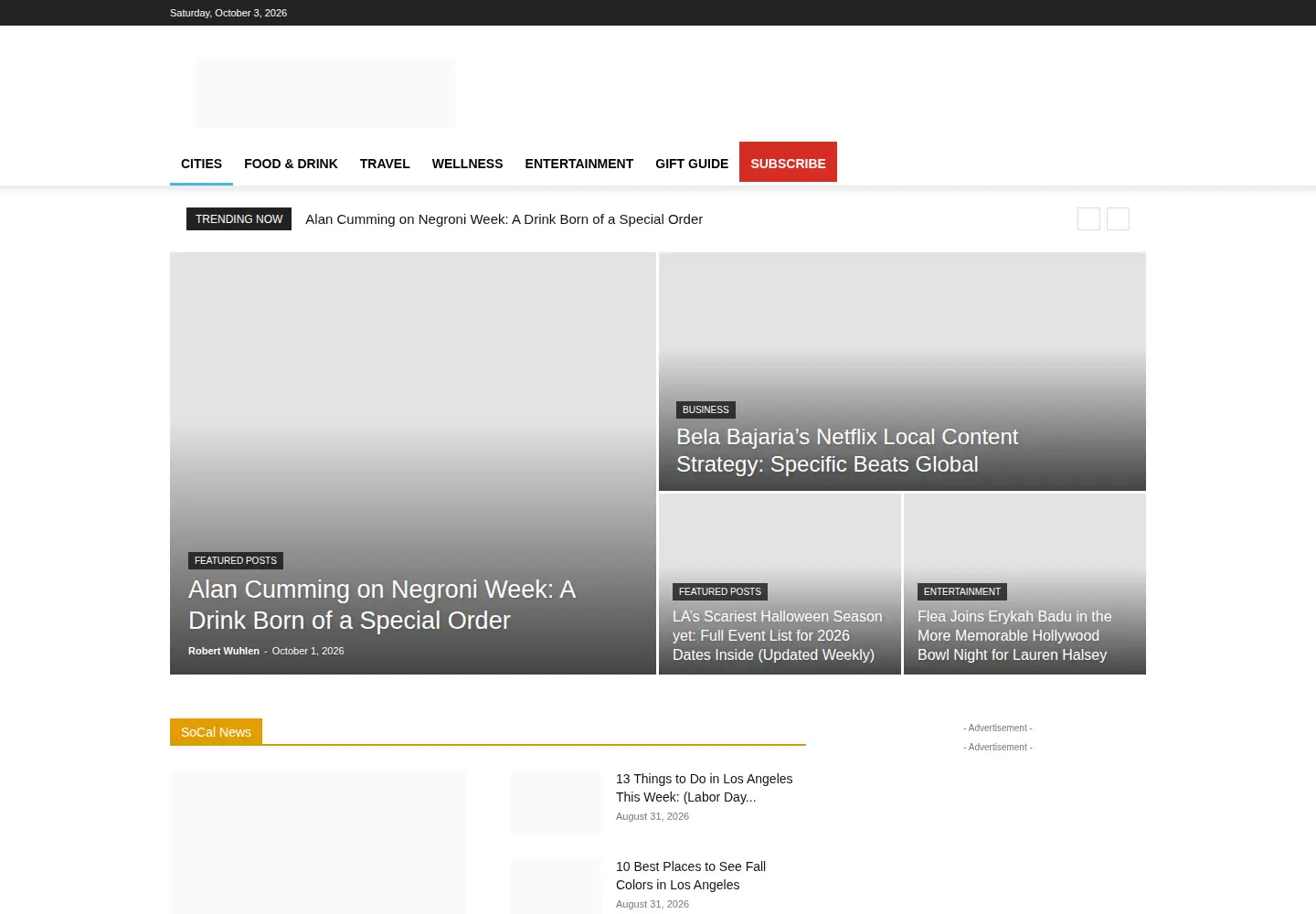Open thumbnail for Fall Colors article
Image resolution: width=1316 pixels, height=914 pixels.
[x=557, y=887]
